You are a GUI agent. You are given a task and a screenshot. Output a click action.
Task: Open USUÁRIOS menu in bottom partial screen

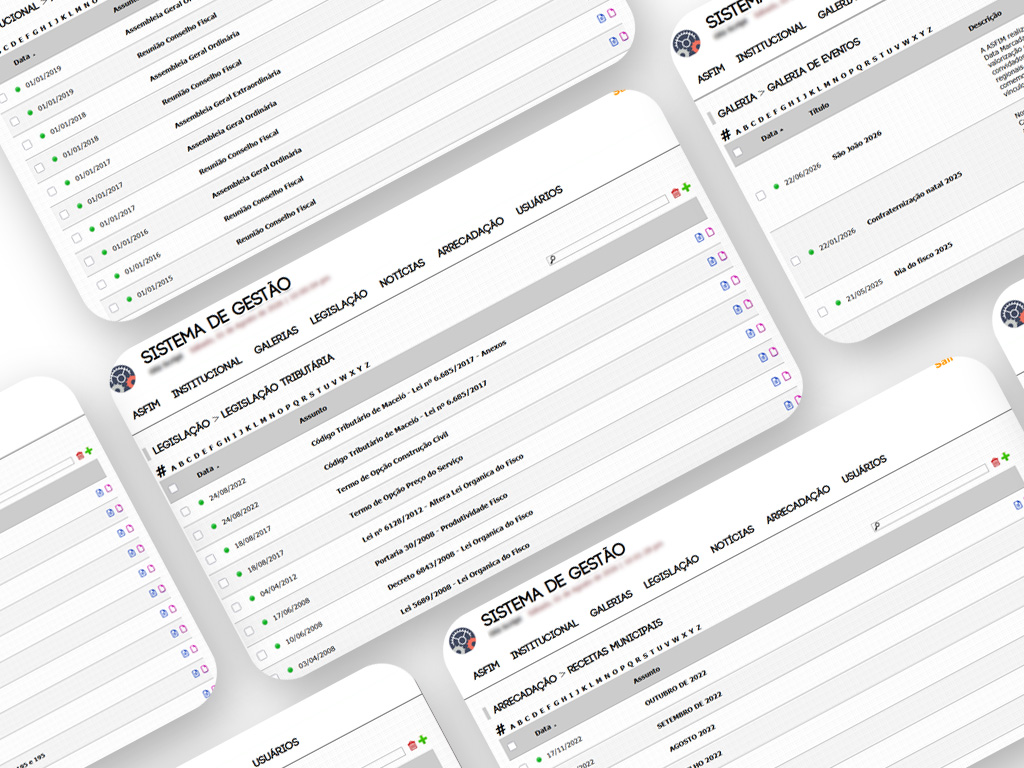[276, 752]
